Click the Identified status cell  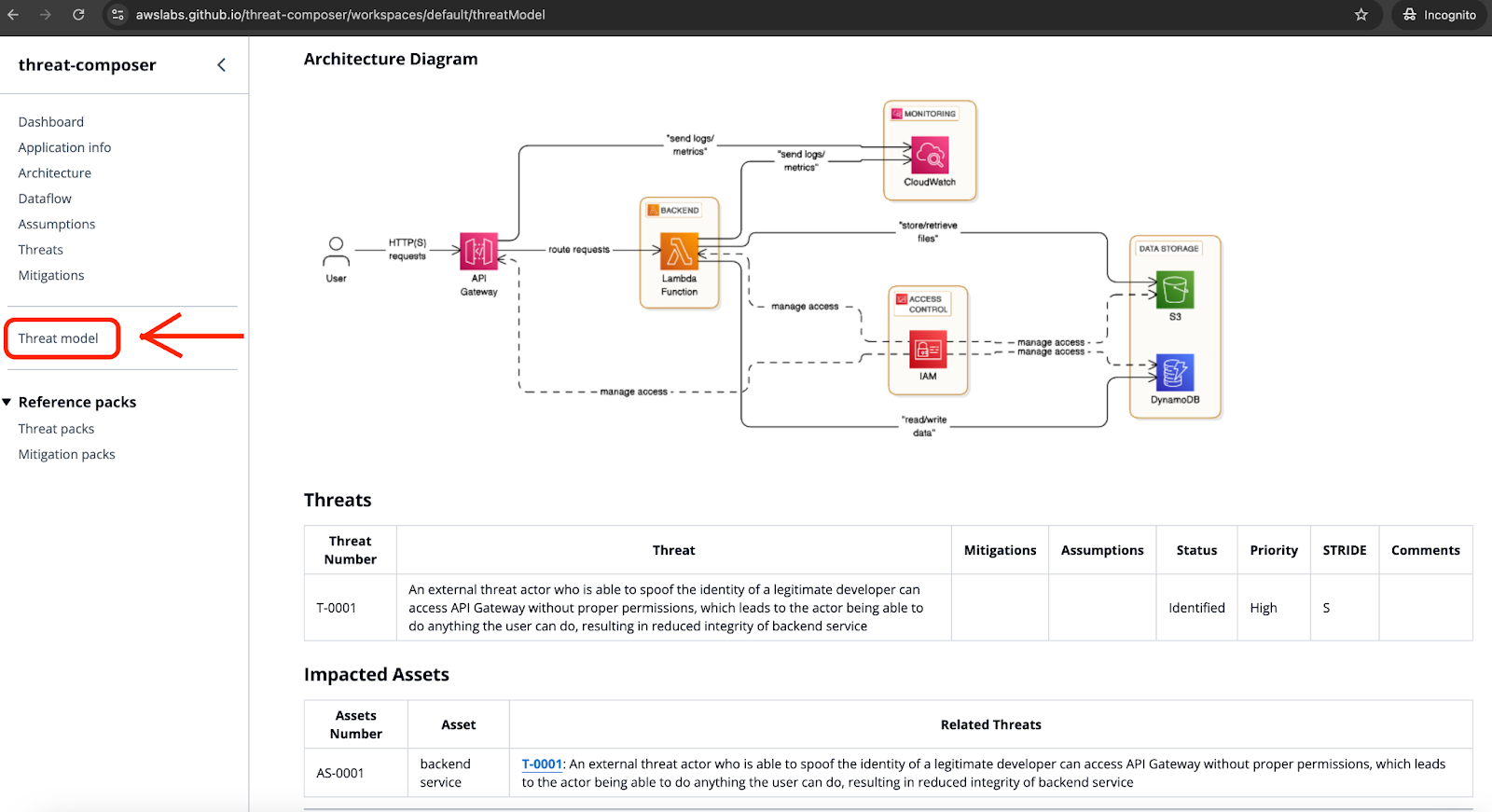coord(1196,608)
